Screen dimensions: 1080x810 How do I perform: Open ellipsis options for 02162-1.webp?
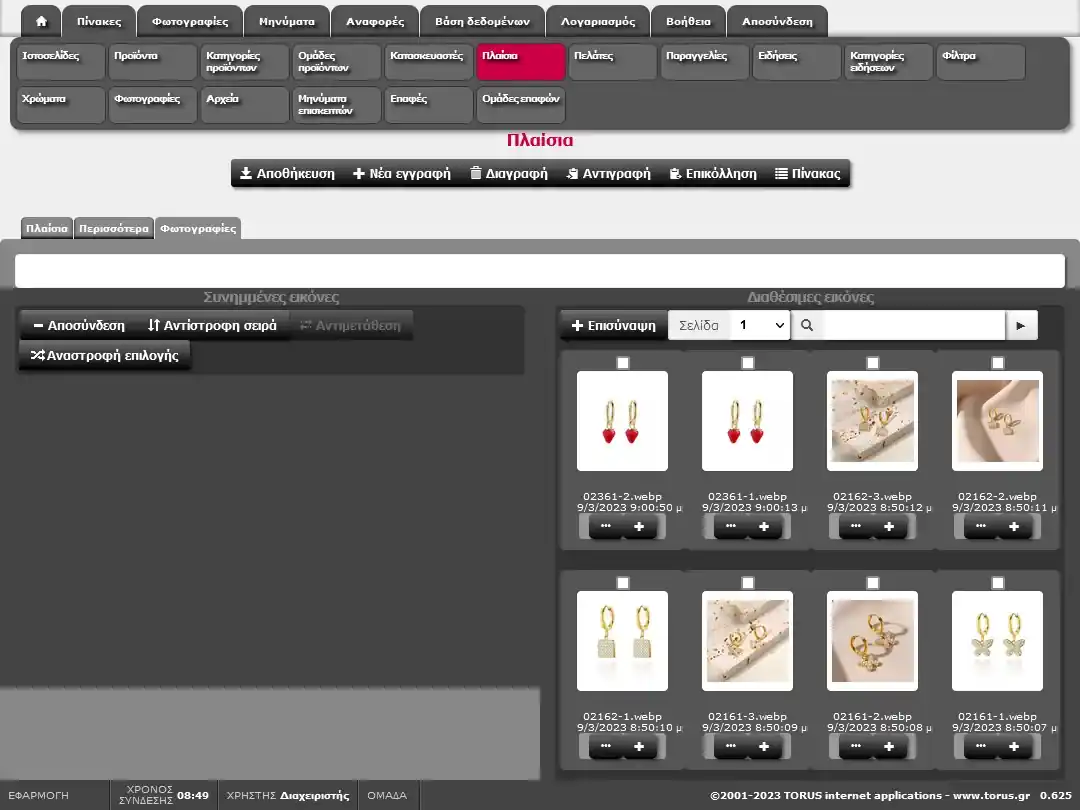[605, 746]
